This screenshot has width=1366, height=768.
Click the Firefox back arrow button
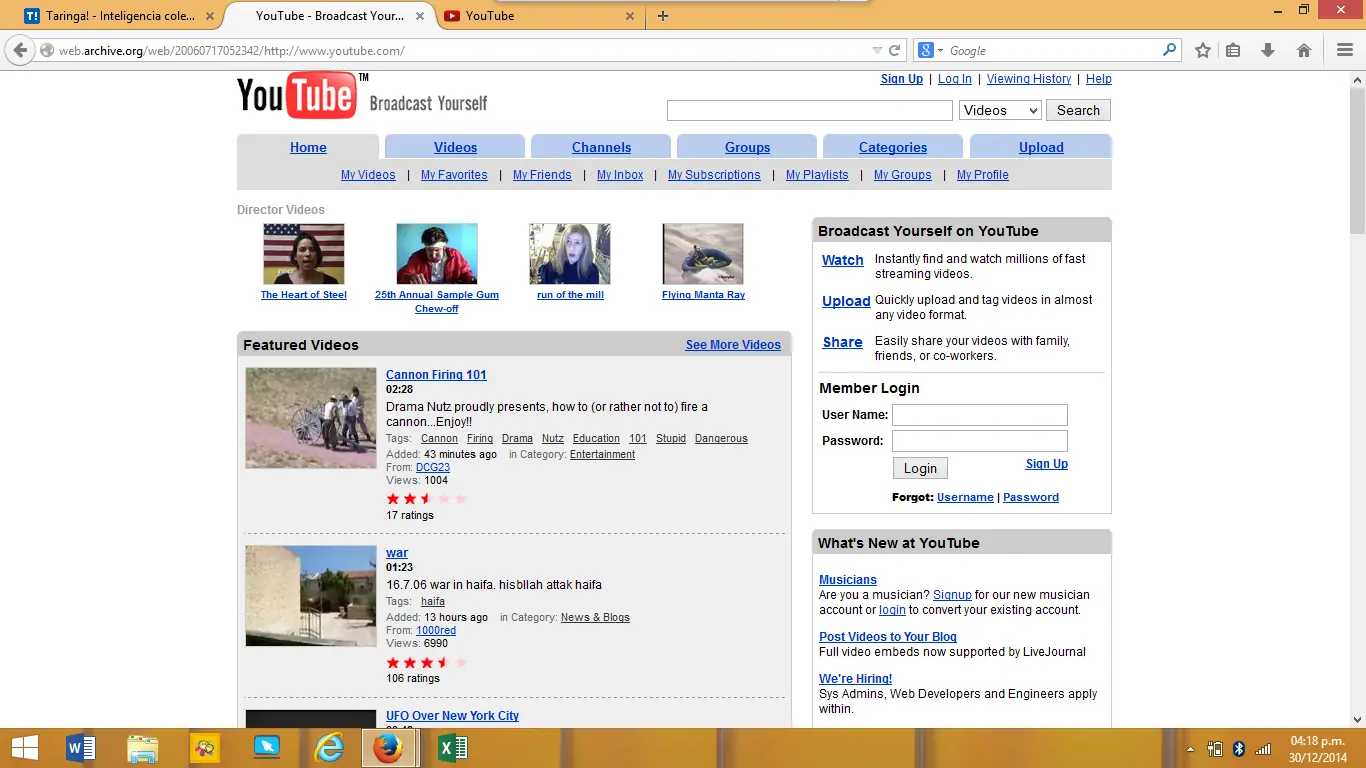(x=20, y=50)
